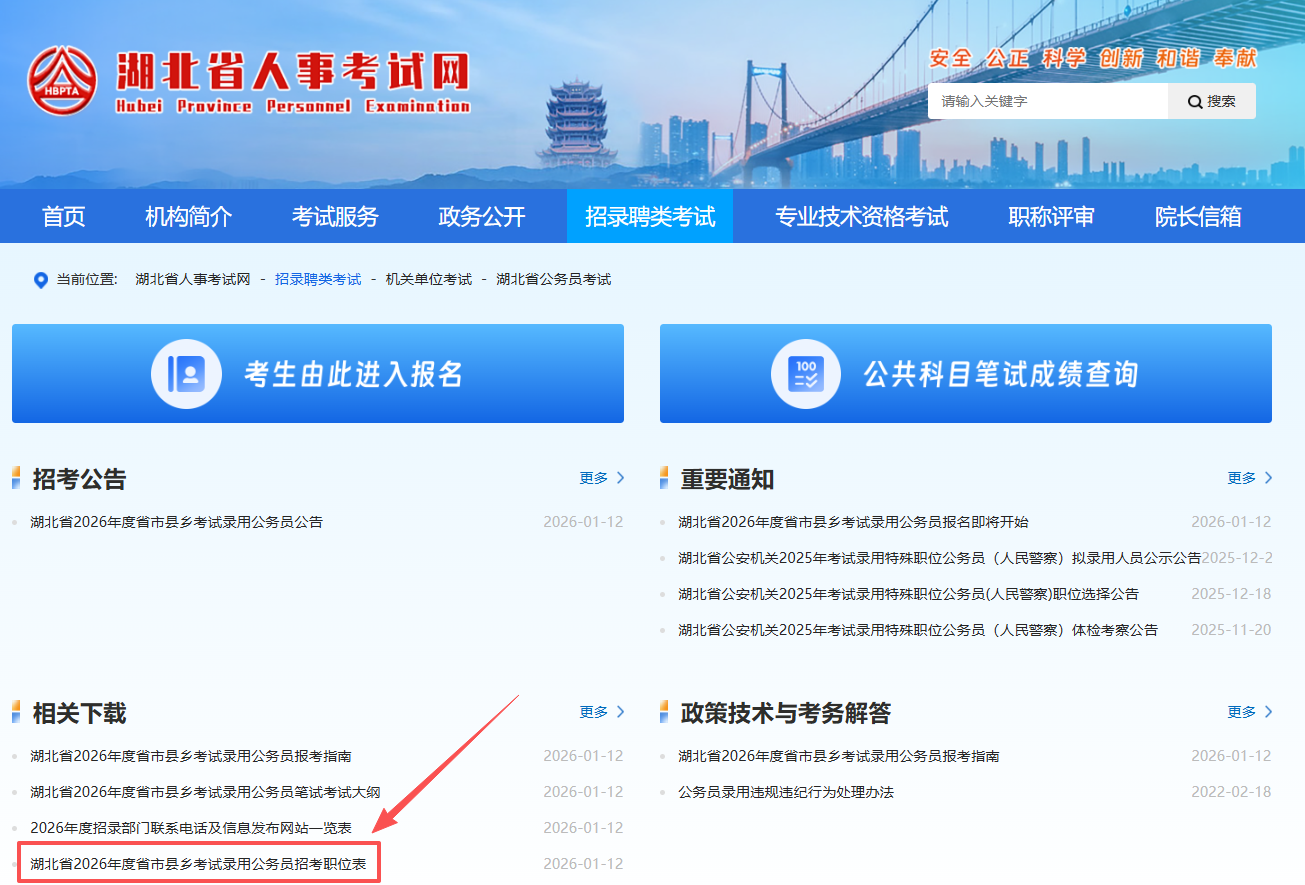The image size is (1305, 885).
Task: Click the 招录聘类考试 breadcrumb link
Action: click(x=318, y=280)
